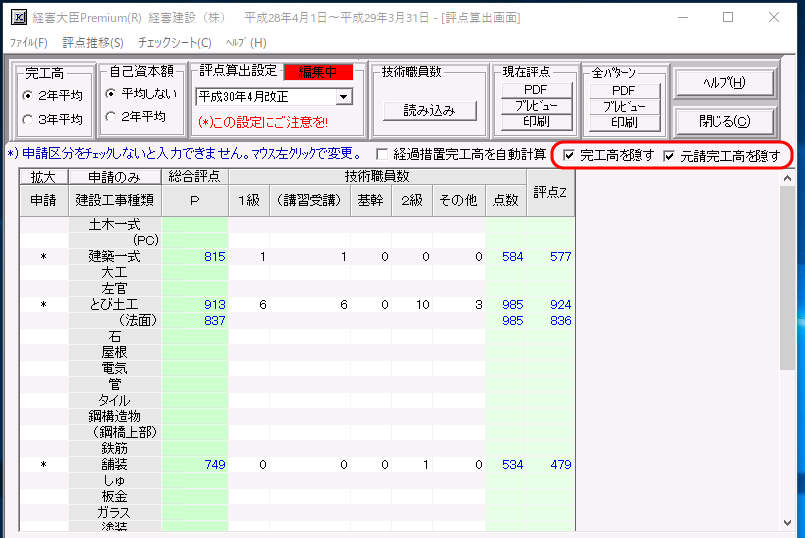This screenshot has height=538, width=805.
Task: Click 印刷 button under 全パターン
Action: 624,123
